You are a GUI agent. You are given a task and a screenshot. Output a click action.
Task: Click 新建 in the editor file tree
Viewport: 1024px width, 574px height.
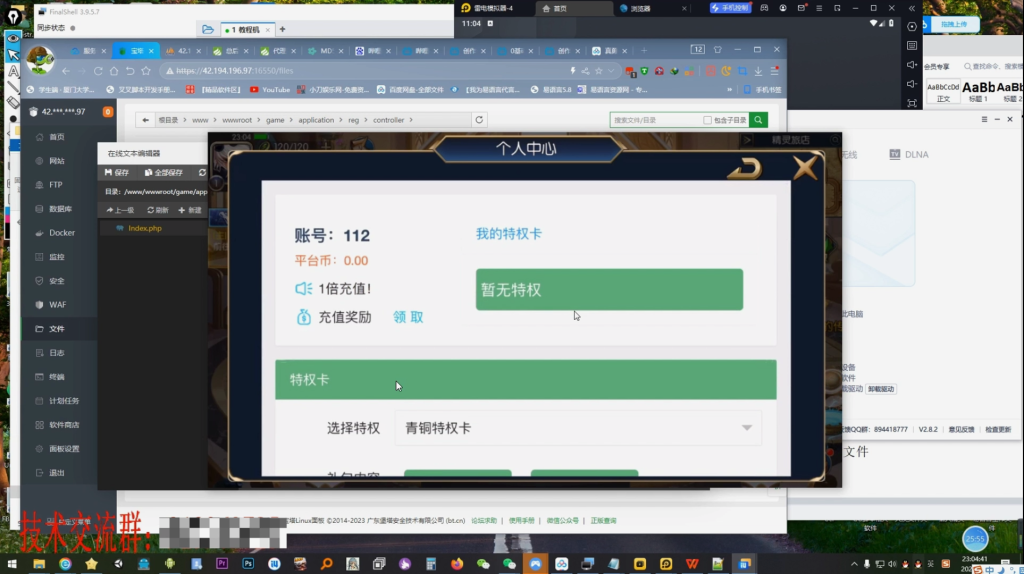[x=190, y=210]
